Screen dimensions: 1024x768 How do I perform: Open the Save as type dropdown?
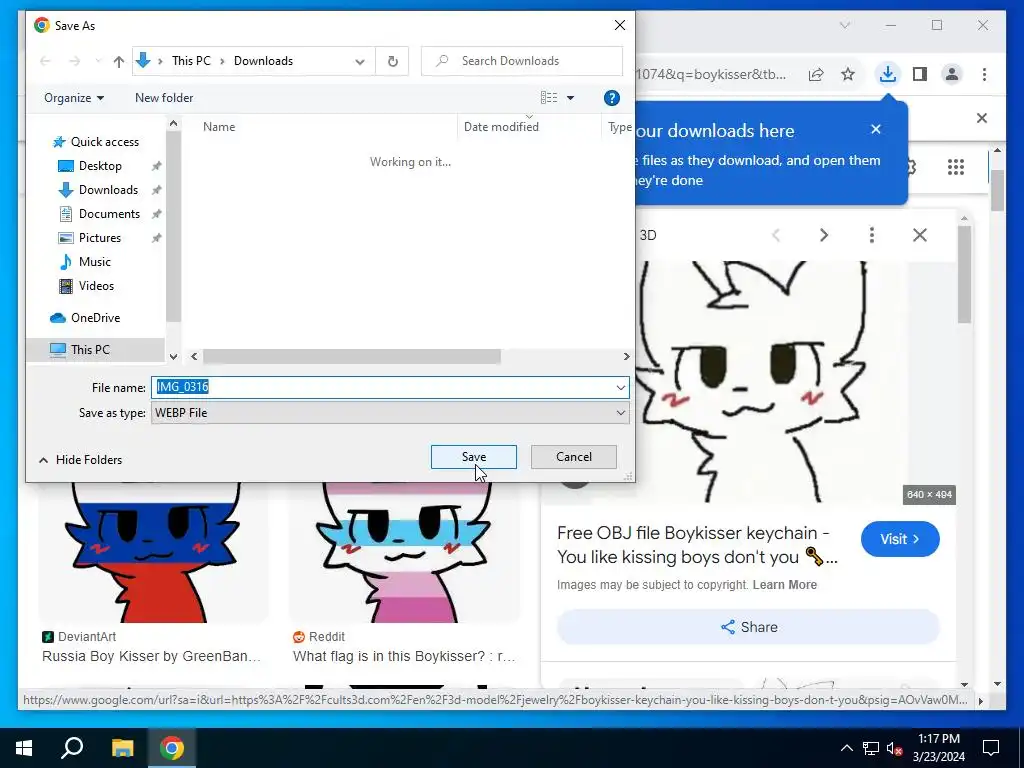tap(390, 413)
